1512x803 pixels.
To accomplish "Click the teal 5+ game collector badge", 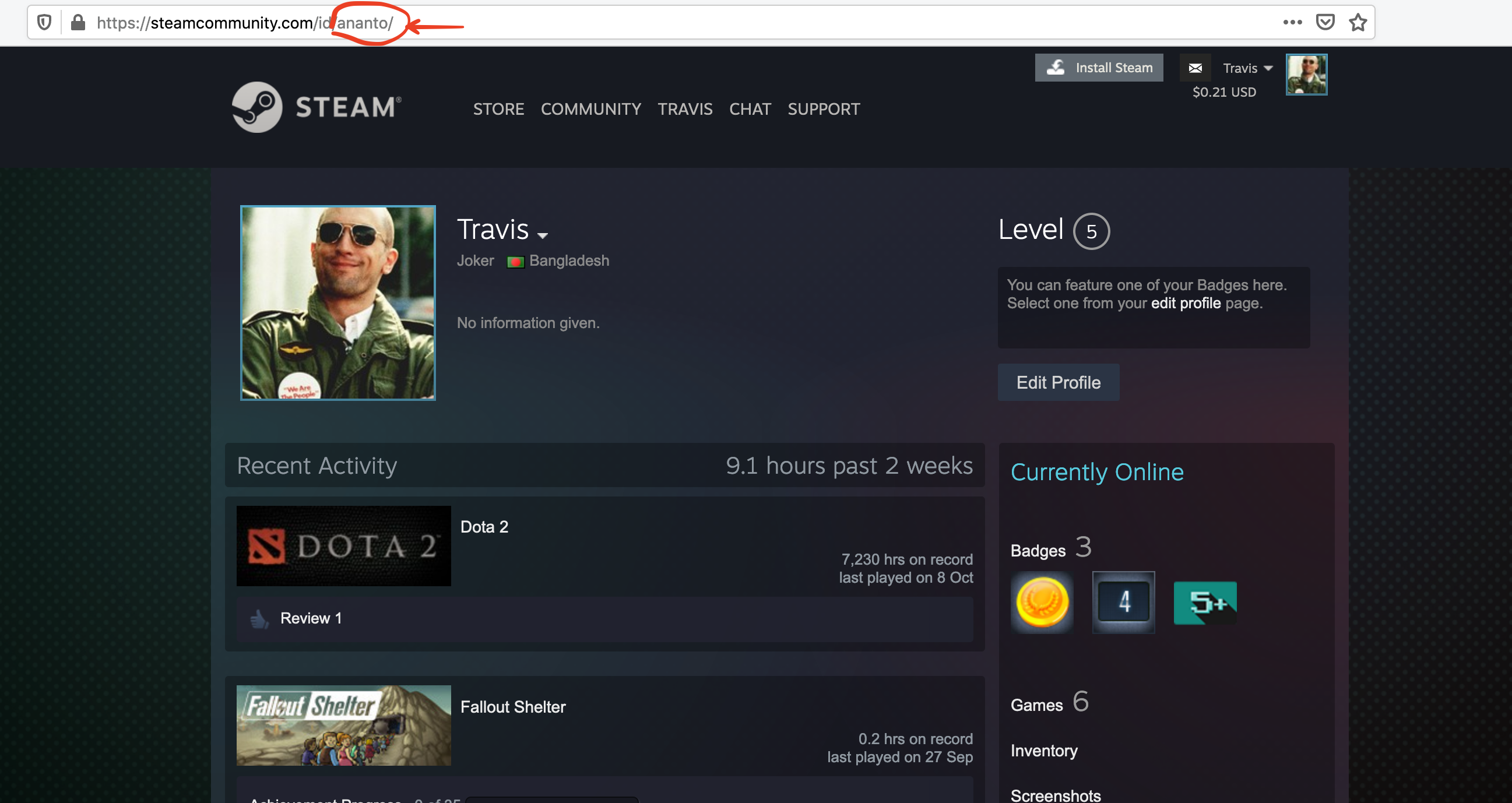I will 1204,603.
